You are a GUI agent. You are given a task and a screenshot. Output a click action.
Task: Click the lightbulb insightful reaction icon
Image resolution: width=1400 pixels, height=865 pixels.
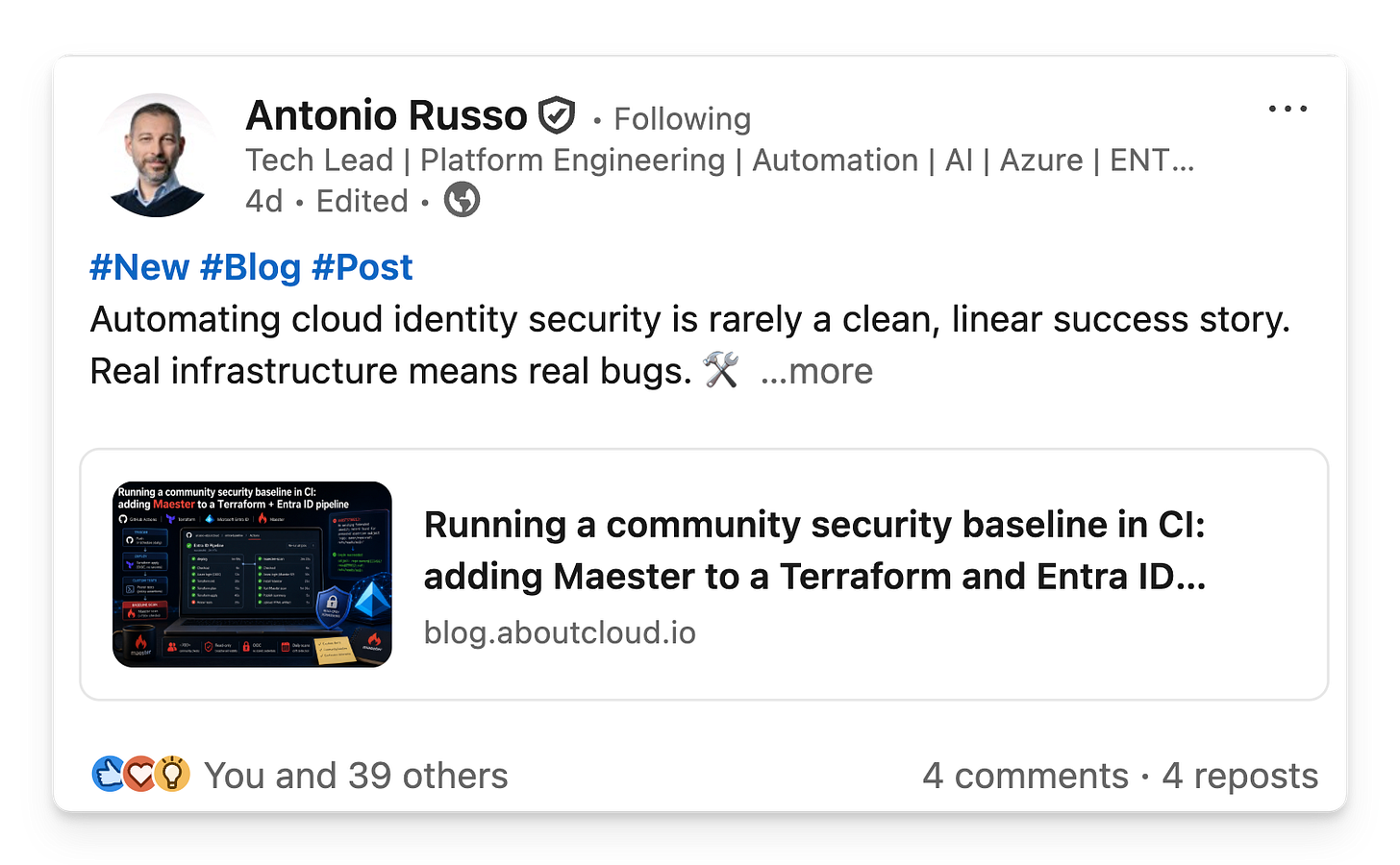pos(172,775)
